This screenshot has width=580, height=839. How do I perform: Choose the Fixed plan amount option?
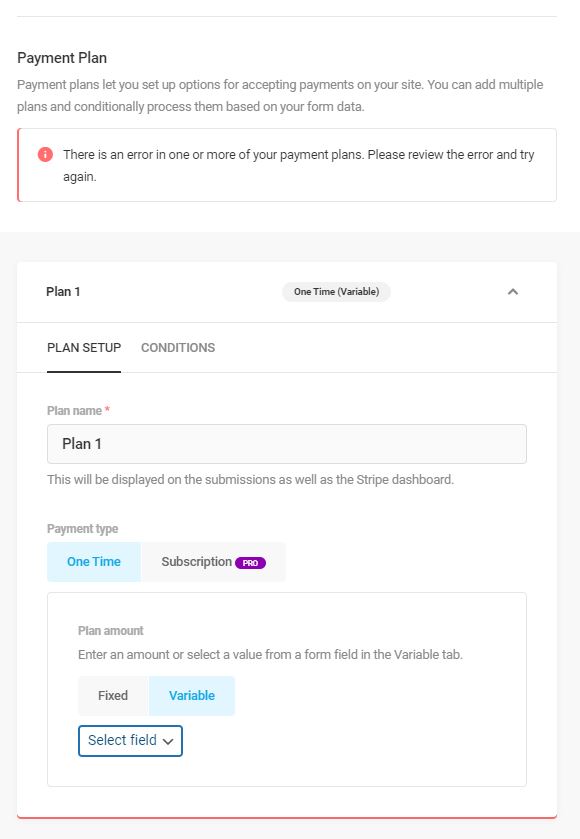(113, 696)
